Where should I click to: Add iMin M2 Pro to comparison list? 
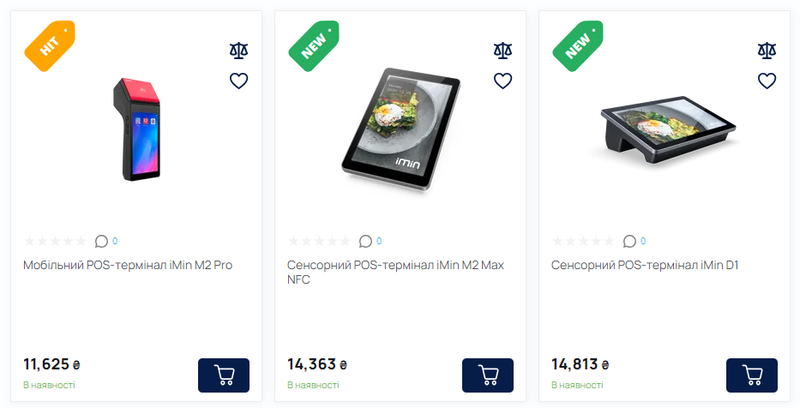(238, 50)
